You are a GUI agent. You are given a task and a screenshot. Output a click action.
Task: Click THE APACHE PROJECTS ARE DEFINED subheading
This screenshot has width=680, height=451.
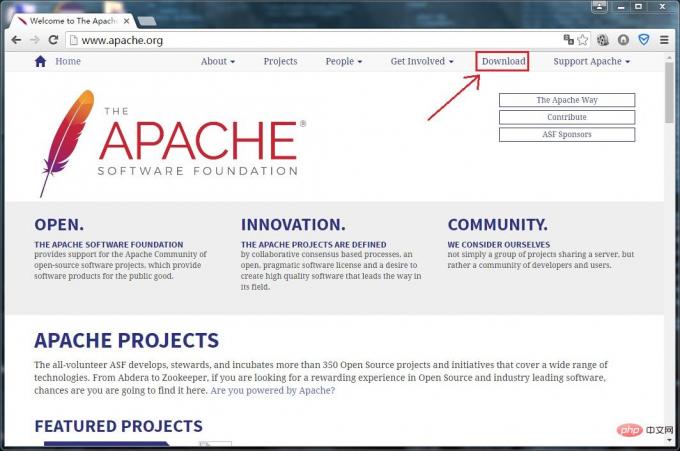(314, 245)
